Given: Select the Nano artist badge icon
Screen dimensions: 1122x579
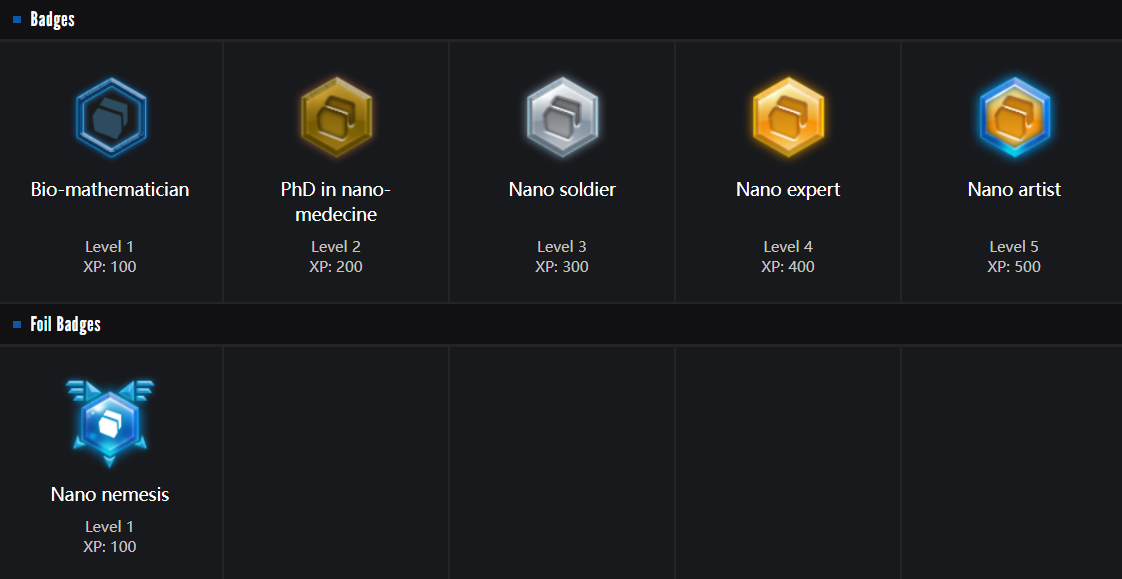Looking at the screenshot, I should point(1014,117).
